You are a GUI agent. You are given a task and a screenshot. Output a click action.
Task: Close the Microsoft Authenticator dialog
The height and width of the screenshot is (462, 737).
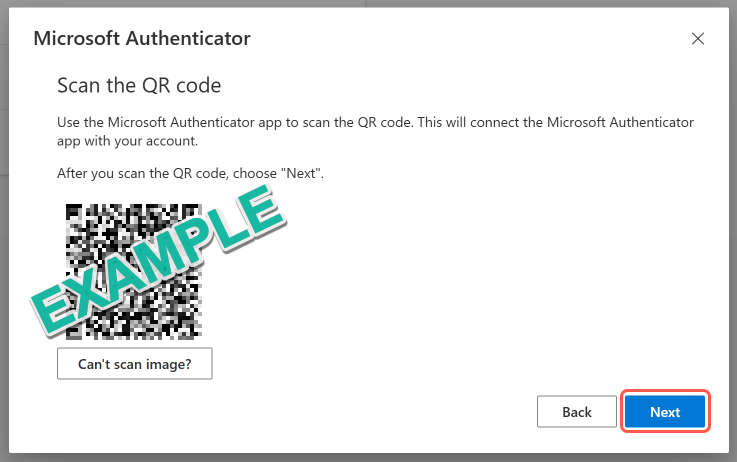pyautogui.click(x=698, y=39)
